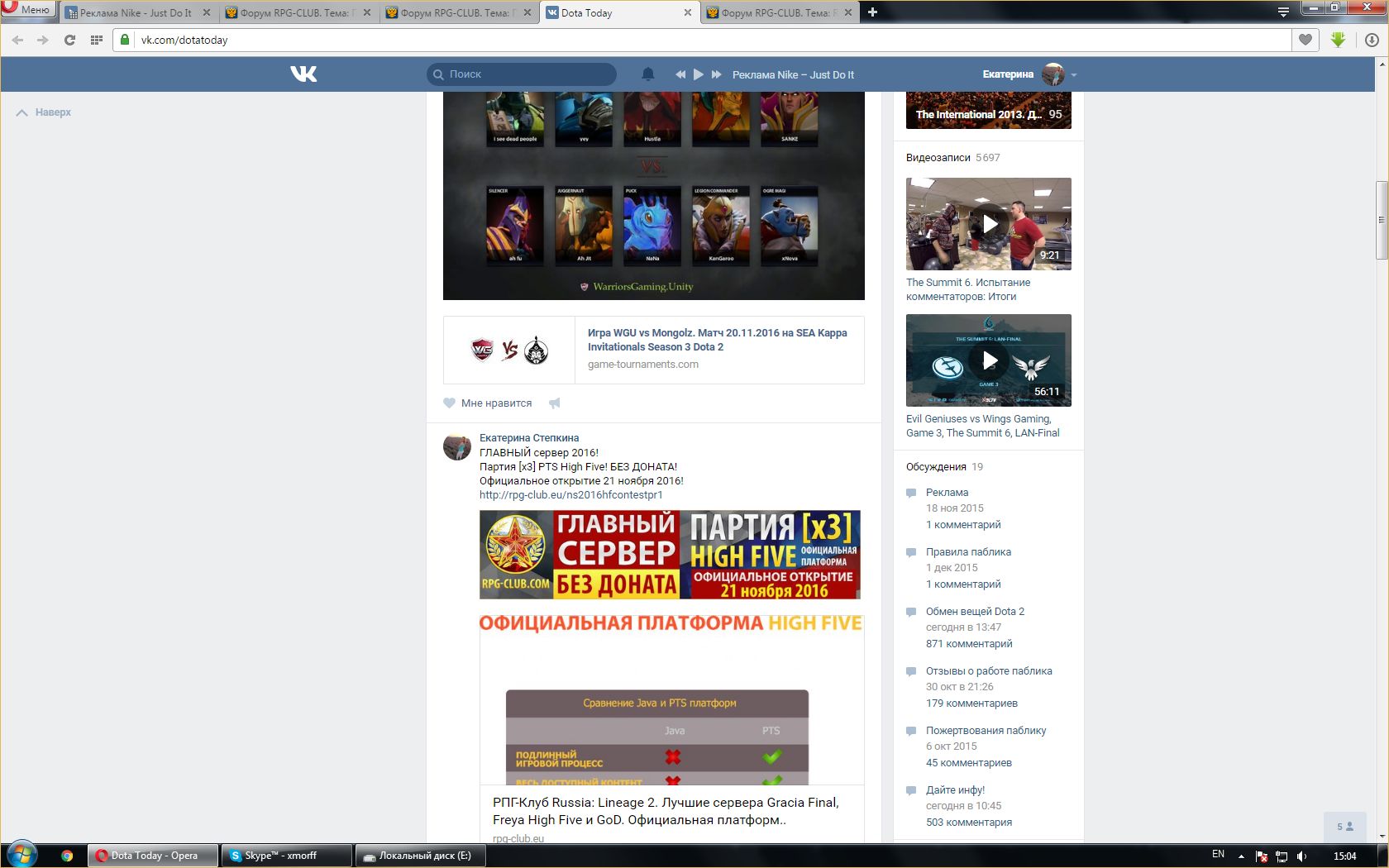Focus the address bar showing vk.com/dotatoday
The width and height of the screenshot is (1389, 868).
703,40
